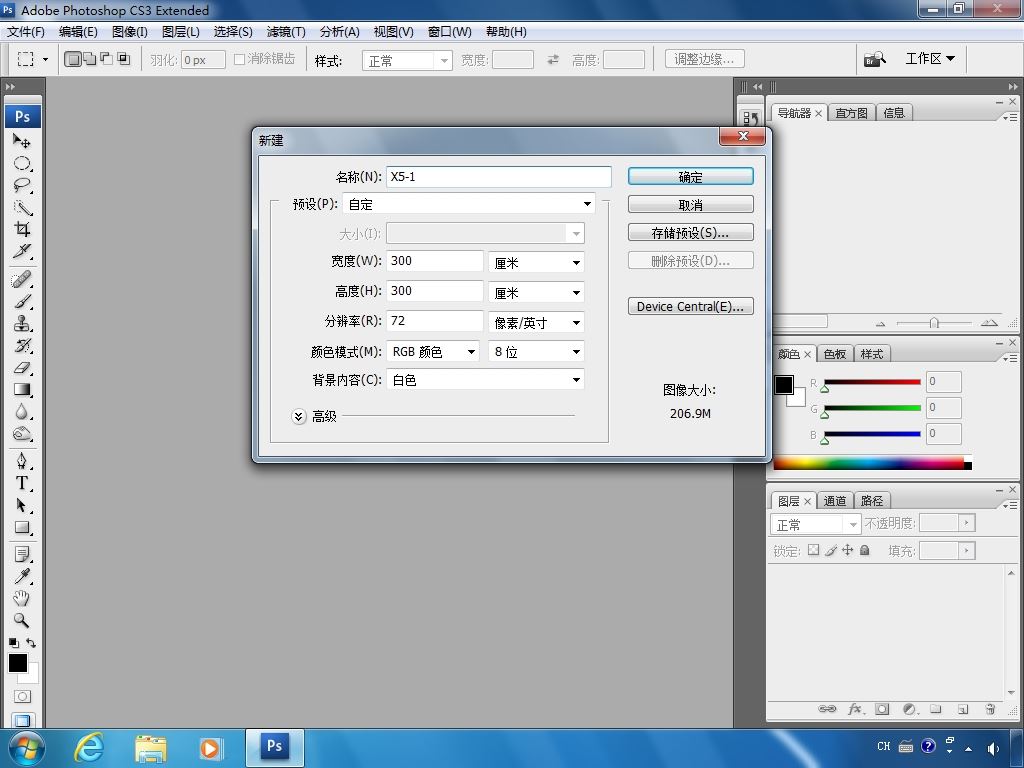Select the Dodge tool
Viewport: 1024px width, 768px height.
point(22,434)
